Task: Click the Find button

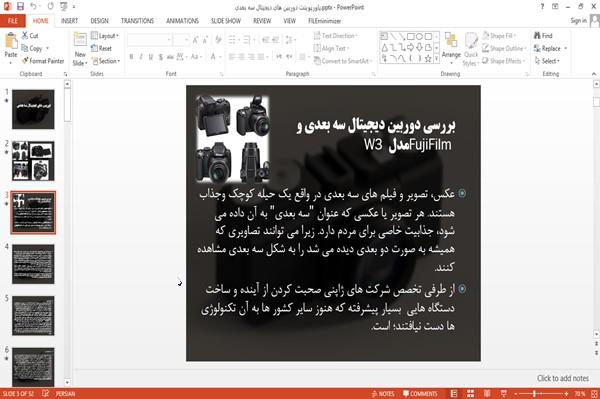Action: point(543,36)
